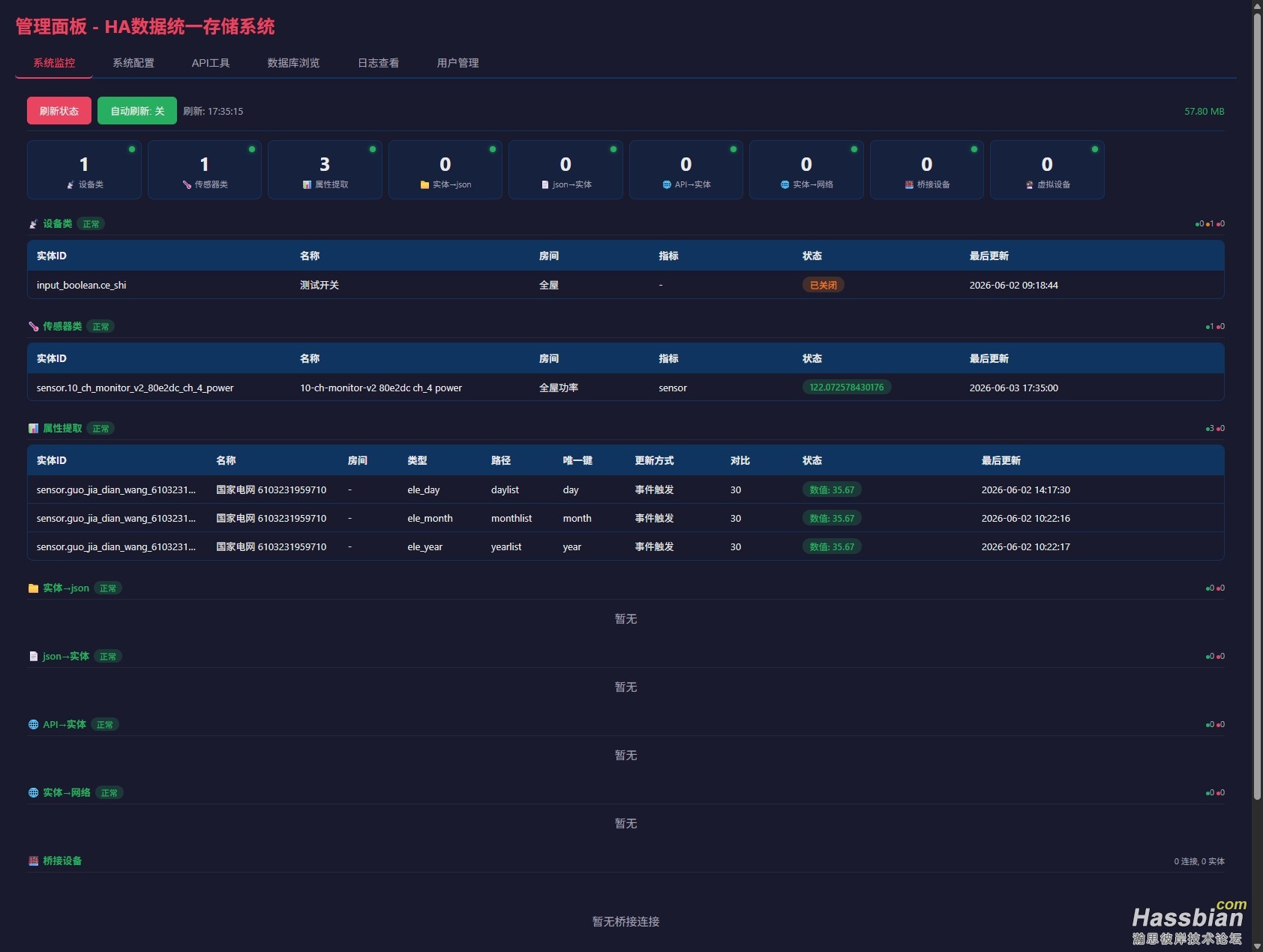Switch to the 系统配置 tab

tap(133, 63)
